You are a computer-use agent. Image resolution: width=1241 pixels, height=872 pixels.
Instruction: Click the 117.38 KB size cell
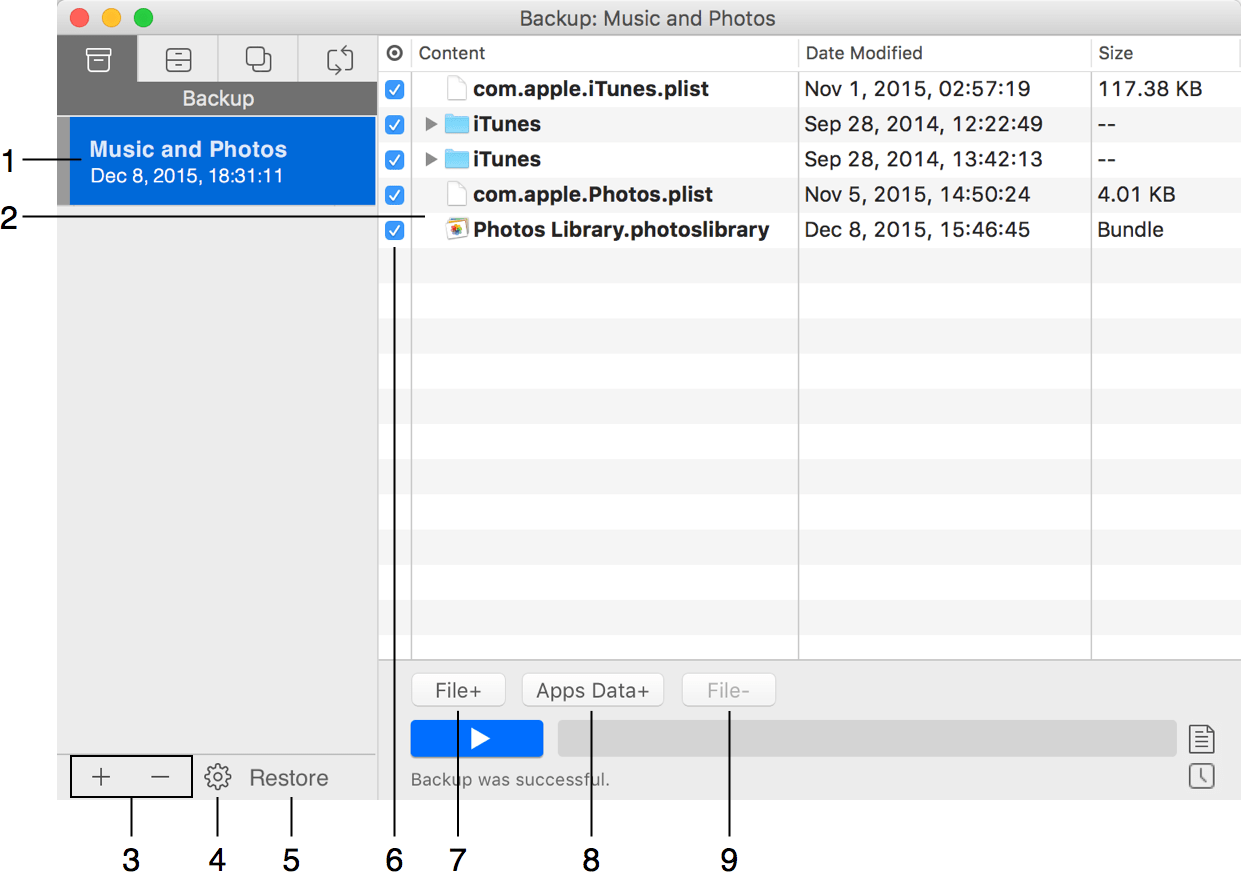[1149, 89]
